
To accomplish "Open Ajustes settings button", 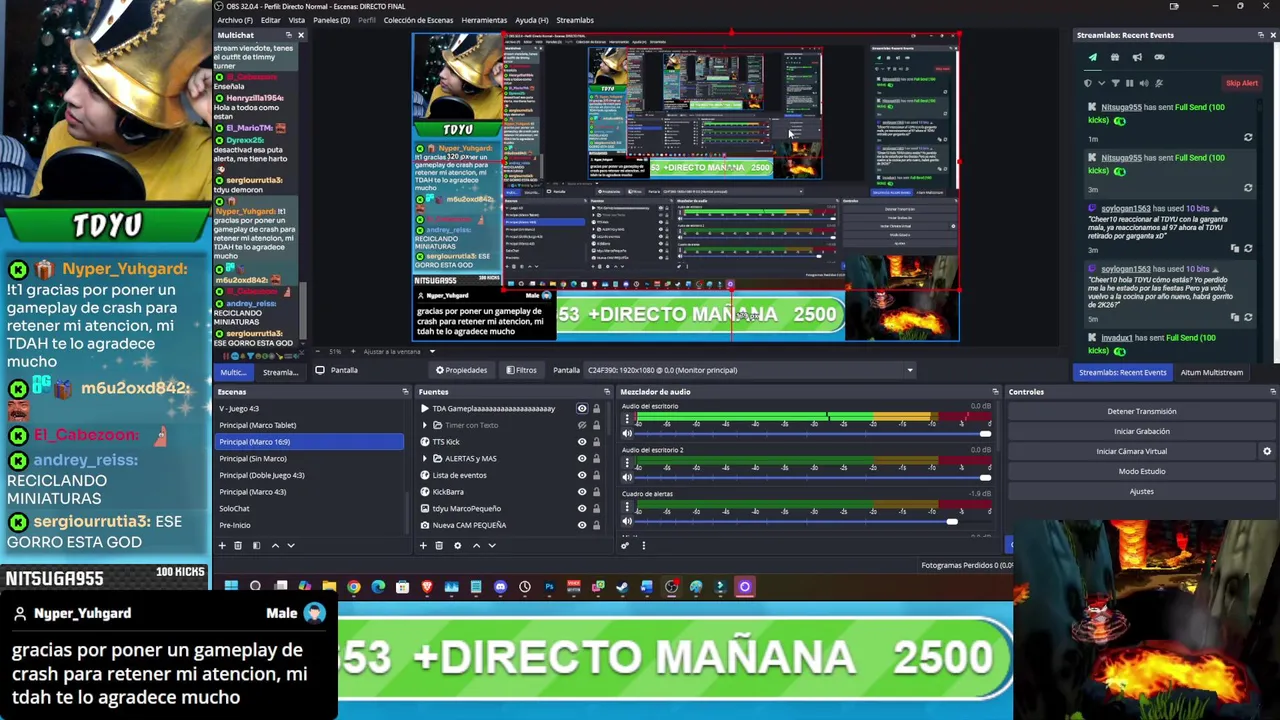I will tap(1141, 491).
